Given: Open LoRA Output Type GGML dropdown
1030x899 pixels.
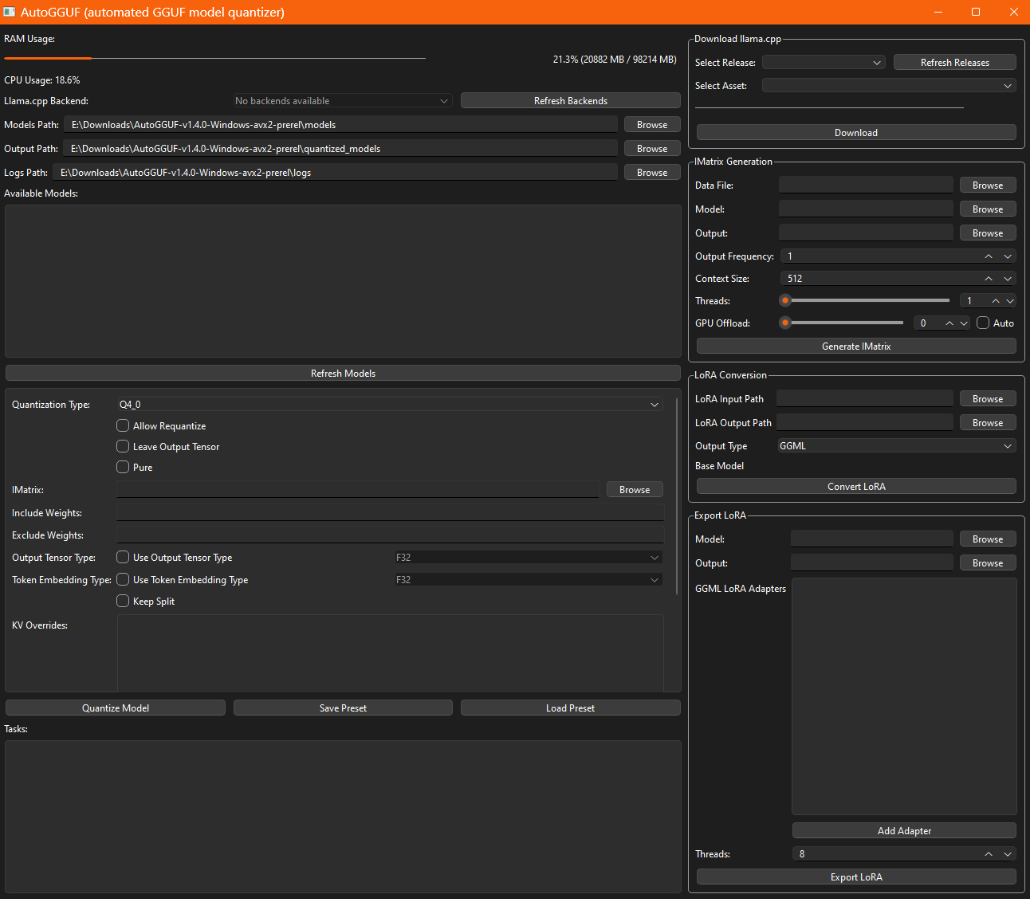Looking at the screenshot, I should (x=897, y=446).
